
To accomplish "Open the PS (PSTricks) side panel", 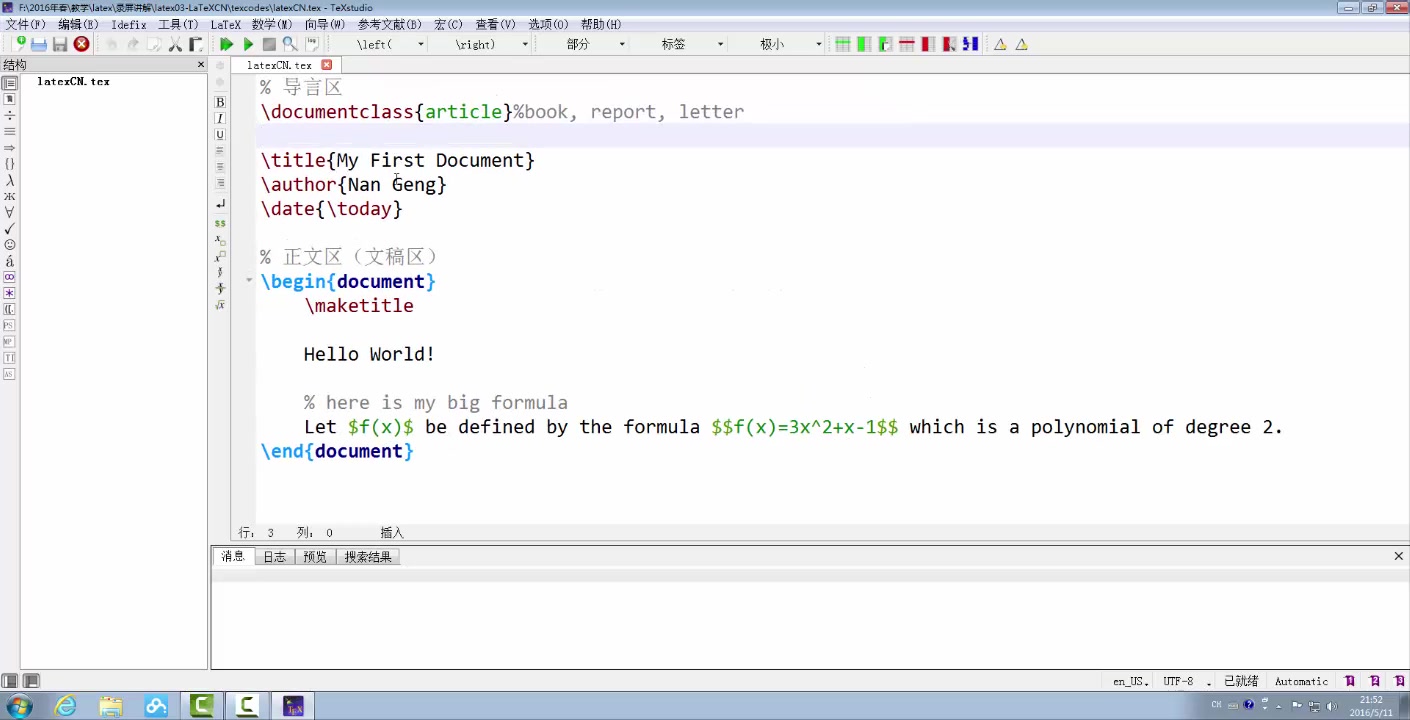I will pyautogui.click(x=9, y=325).
